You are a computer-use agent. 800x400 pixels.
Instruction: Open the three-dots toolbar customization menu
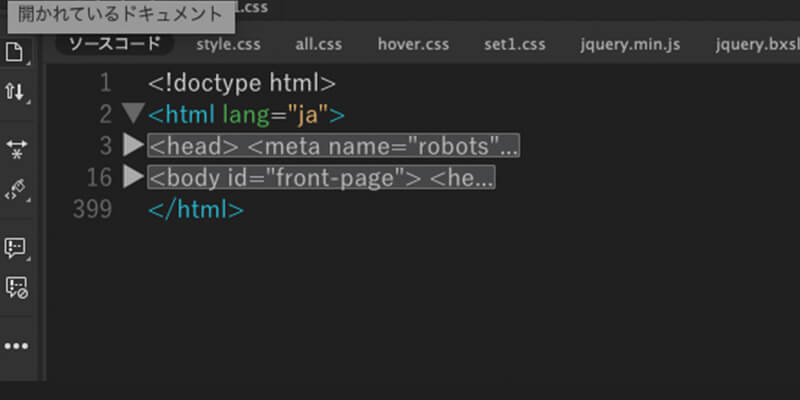[16, 346]
